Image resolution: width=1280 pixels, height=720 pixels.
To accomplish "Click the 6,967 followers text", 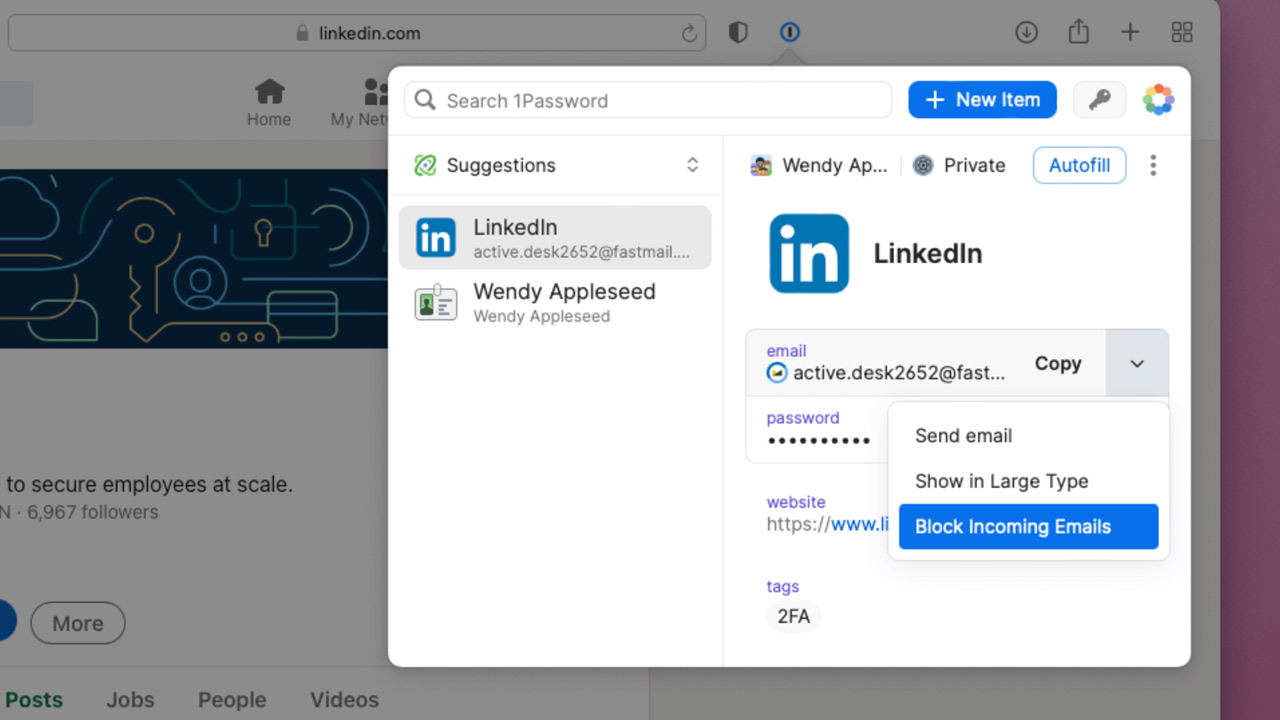I will click(93, 512).
